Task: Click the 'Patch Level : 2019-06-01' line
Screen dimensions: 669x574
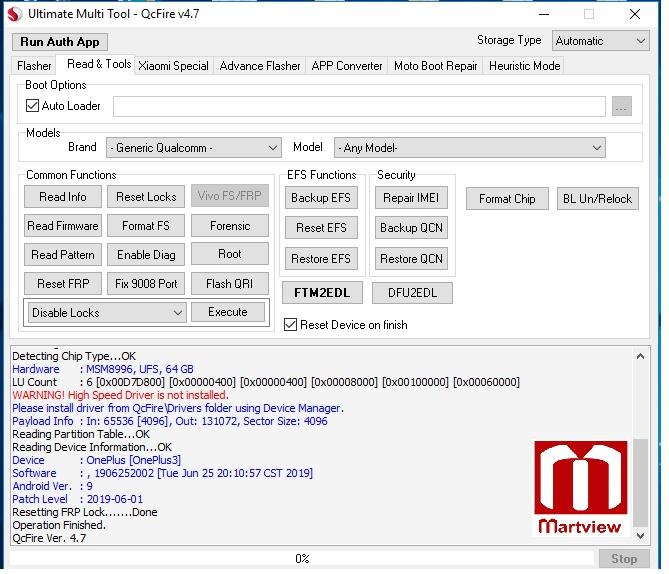Action: (78, 499)
